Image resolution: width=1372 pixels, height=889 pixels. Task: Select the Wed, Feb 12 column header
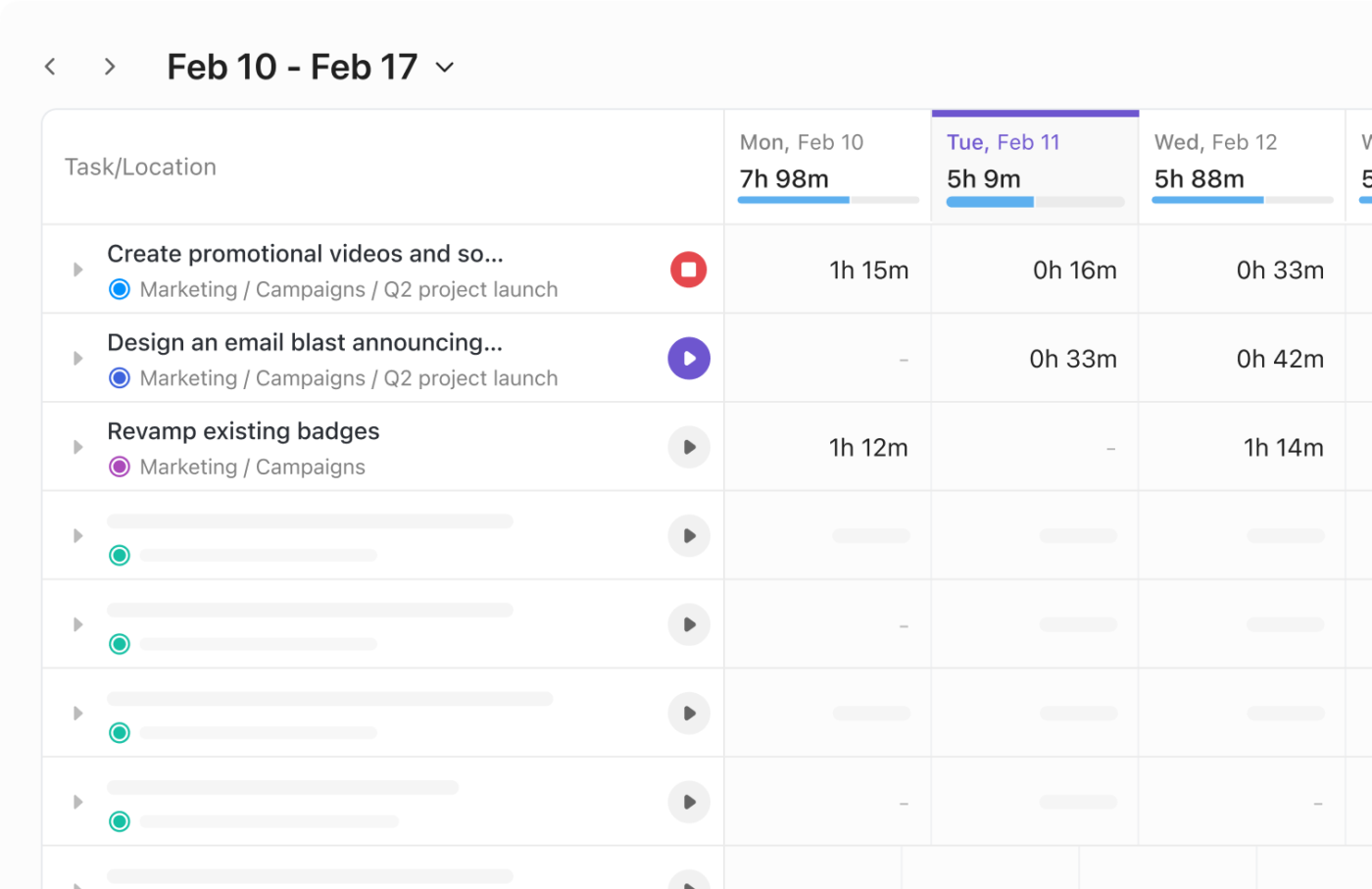tap(1215, 142)
